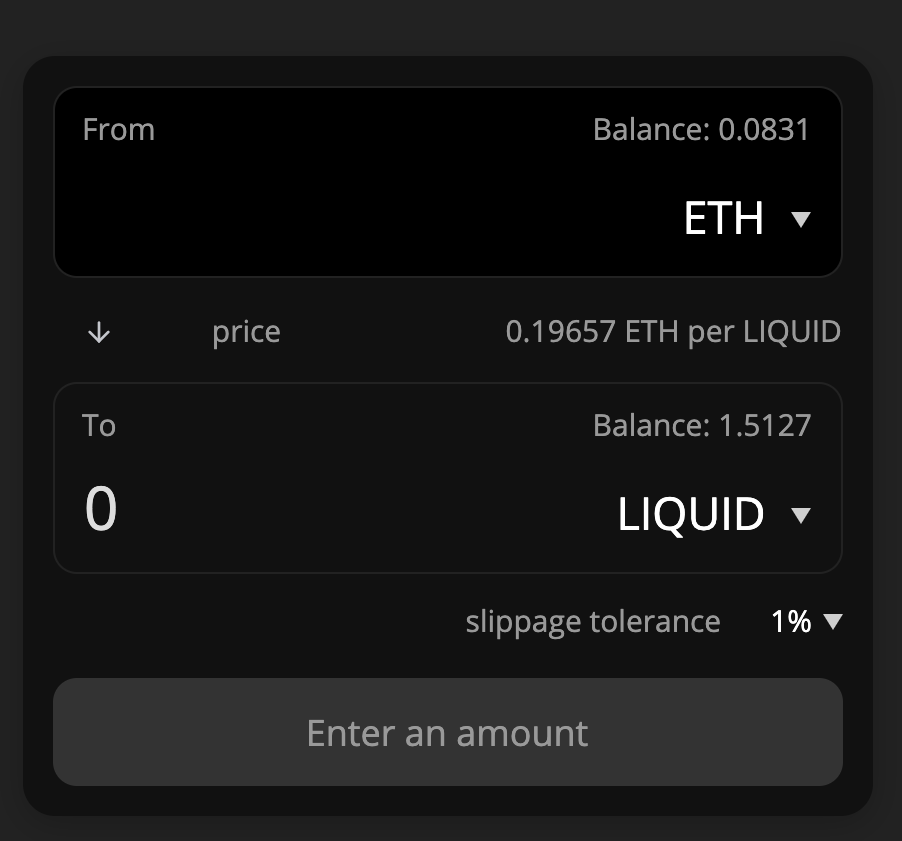Viewport: 902px width, 841px height.
Task: Select the ETH currency name text
Action: point(724,218)
